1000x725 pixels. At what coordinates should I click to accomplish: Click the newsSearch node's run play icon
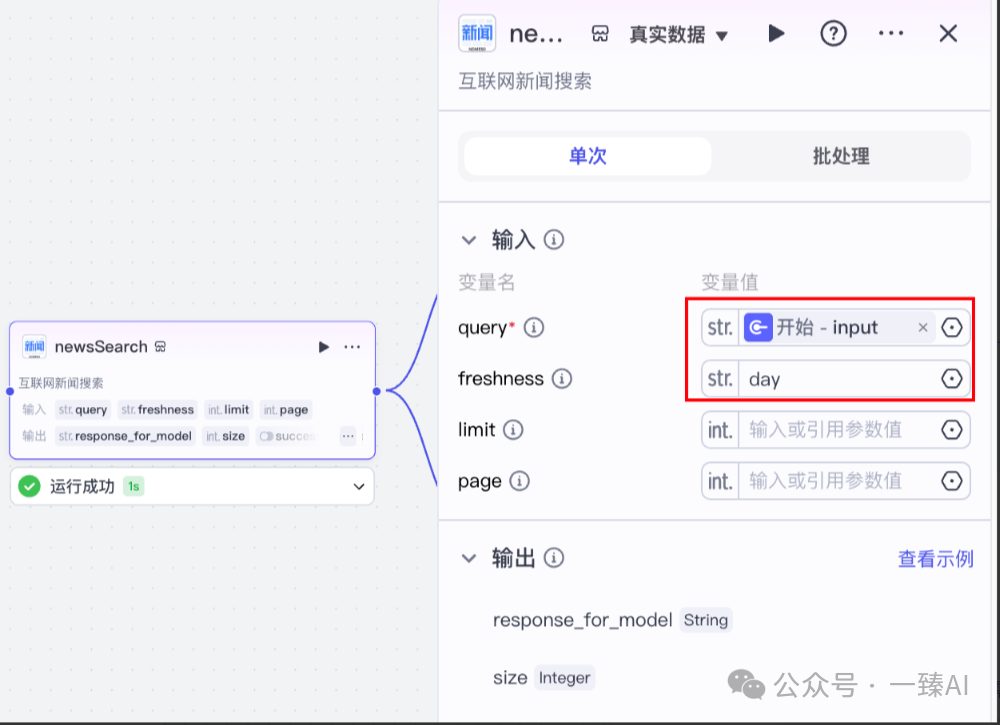[x=323, y=346]
